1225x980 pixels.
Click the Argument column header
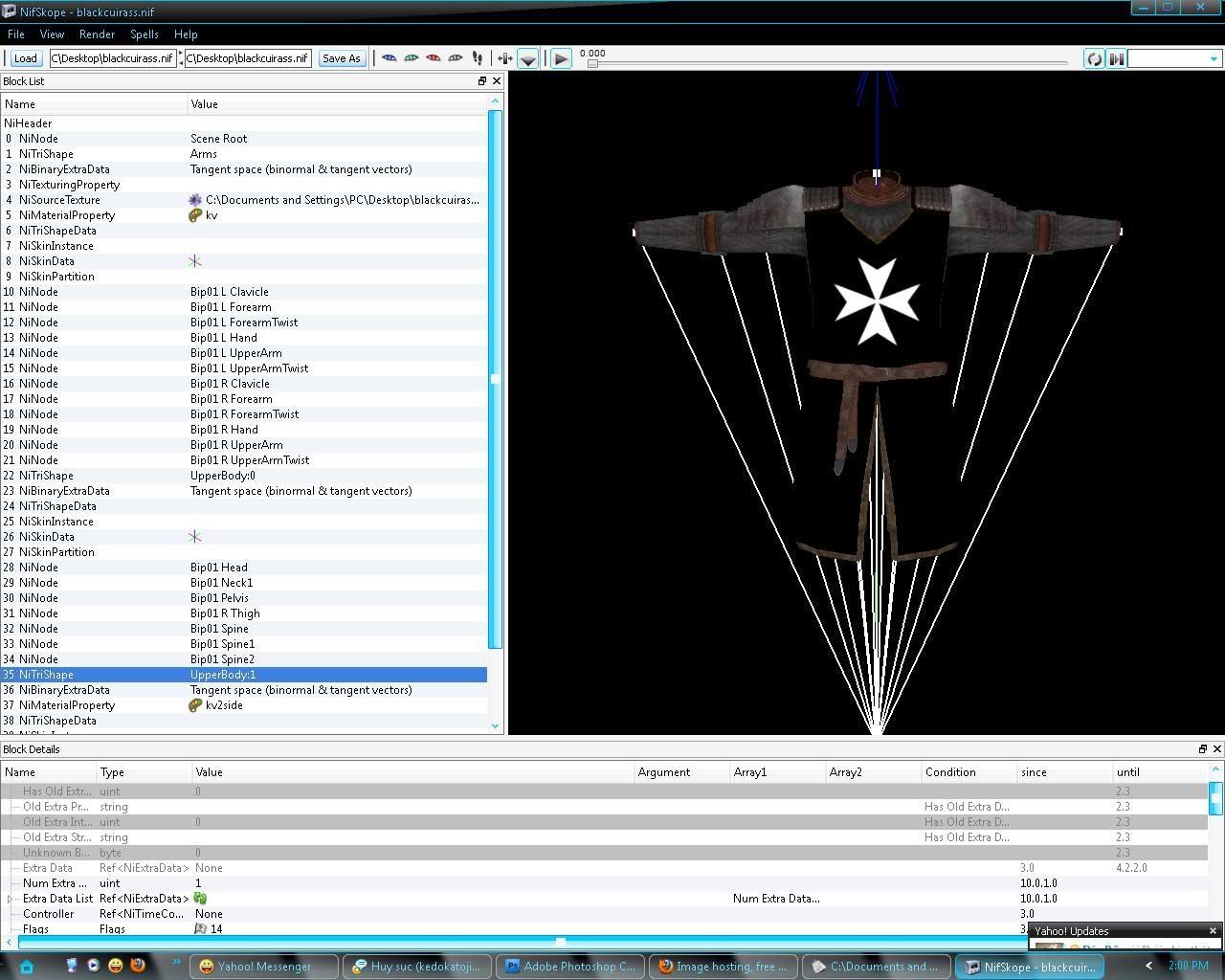[682, 772]
